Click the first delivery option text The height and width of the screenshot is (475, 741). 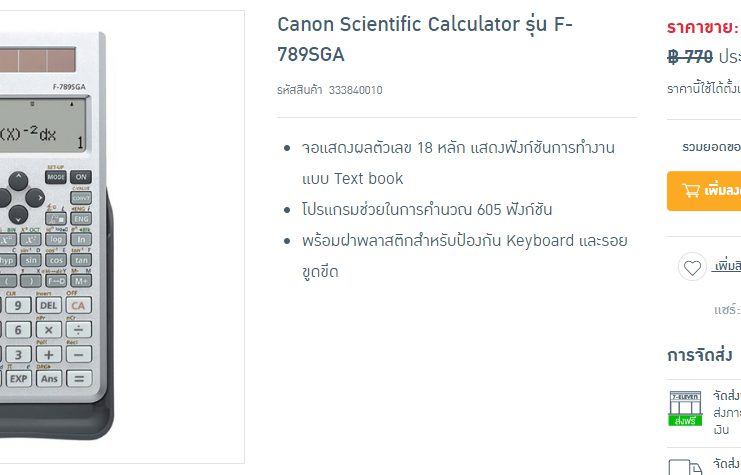point(727,412)
